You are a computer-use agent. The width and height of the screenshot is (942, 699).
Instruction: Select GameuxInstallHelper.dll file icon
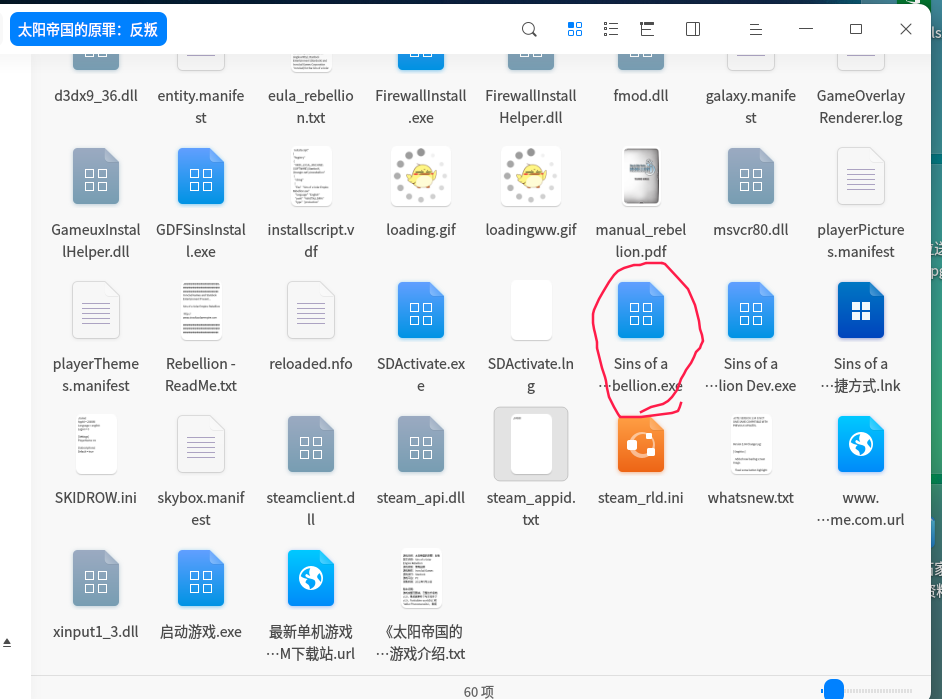tap(96, 177)
